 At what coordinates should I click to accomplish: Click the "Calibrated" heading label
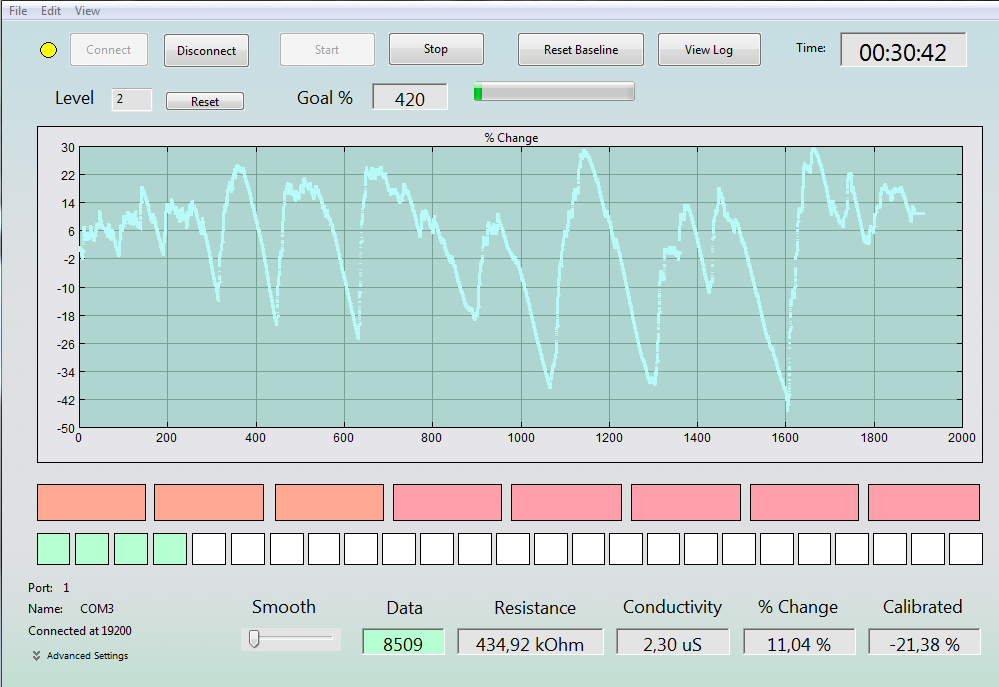point(923,607)
